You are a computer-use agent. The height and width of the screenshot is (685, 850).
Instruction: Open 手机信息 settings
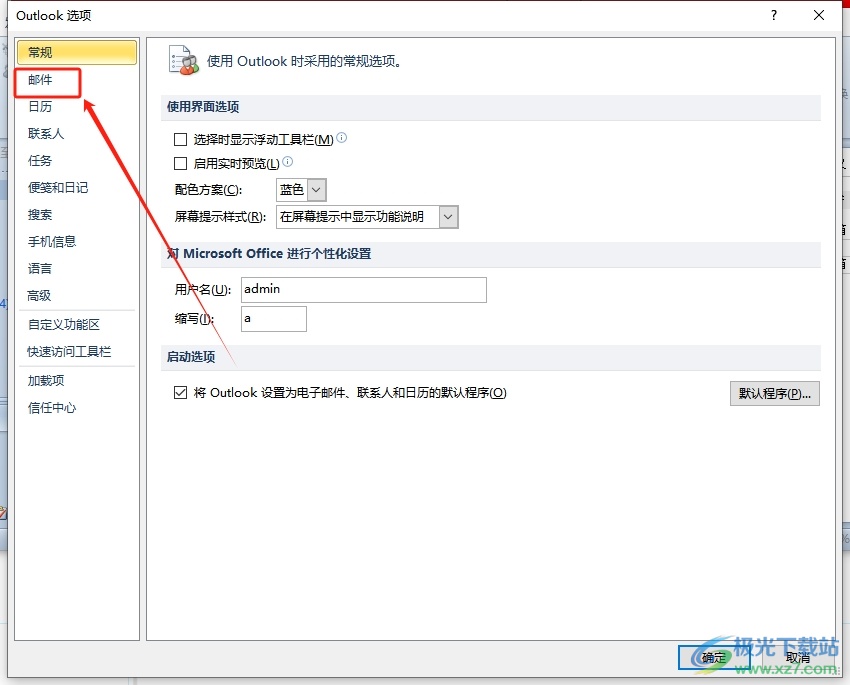(x=52, y=242)
